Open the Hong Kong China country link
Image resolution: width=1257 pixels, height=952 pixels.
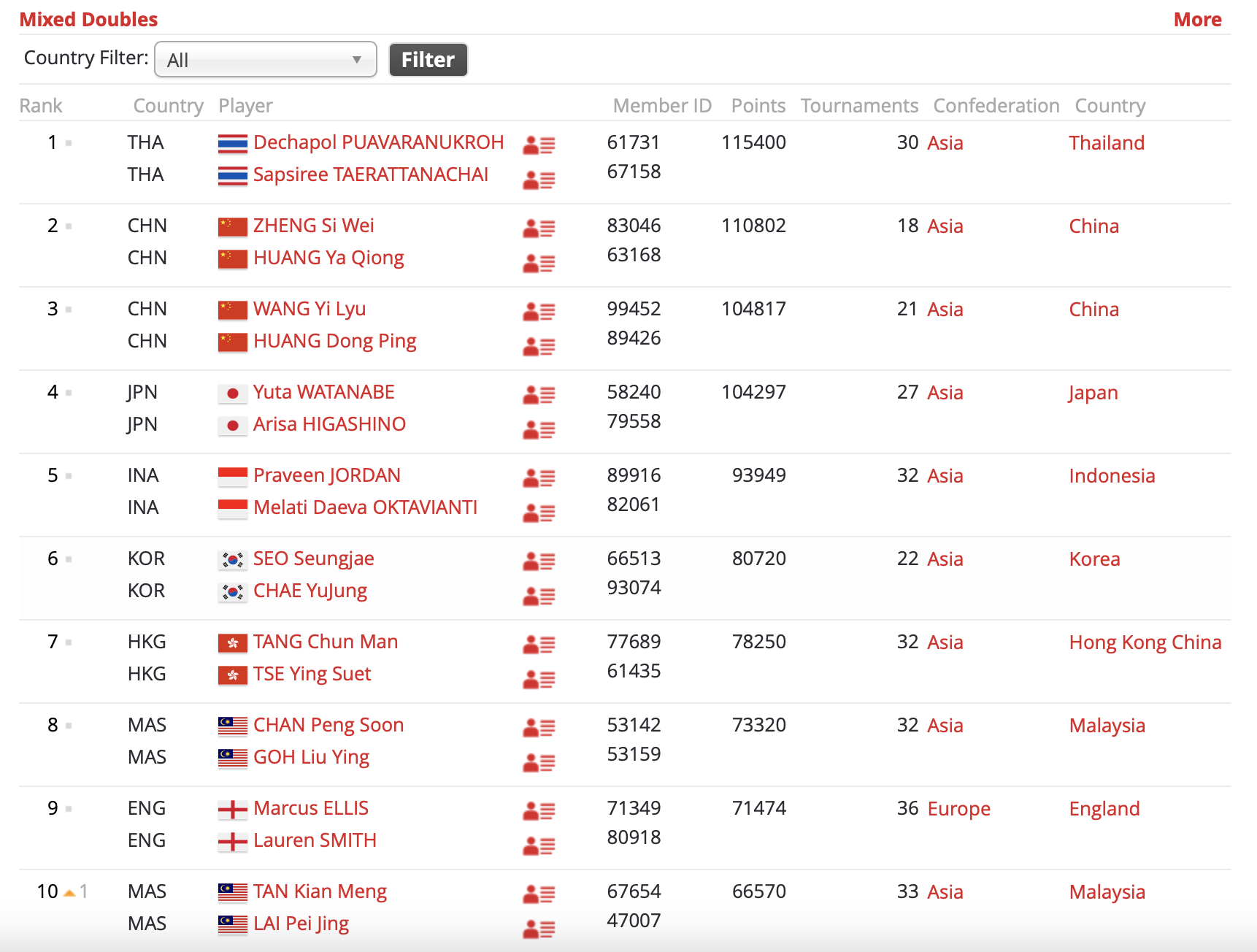(1145, 642)
